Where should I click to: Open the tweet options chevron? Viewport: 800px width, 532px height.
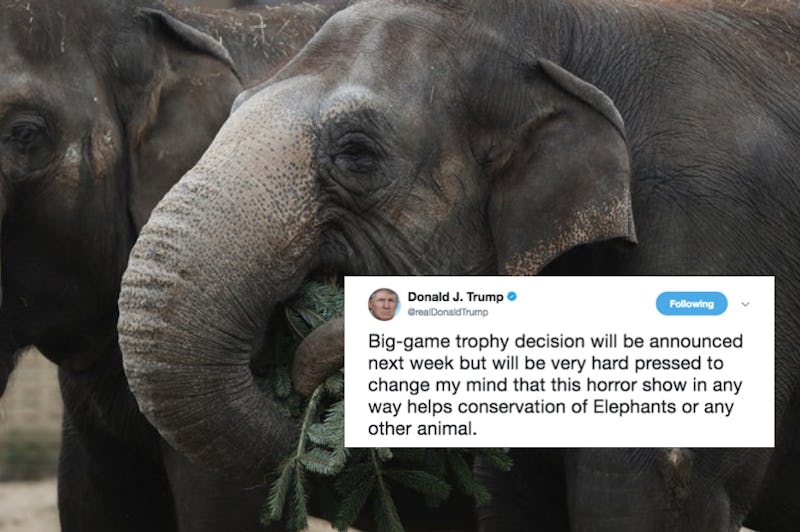[x=745, y=305]
